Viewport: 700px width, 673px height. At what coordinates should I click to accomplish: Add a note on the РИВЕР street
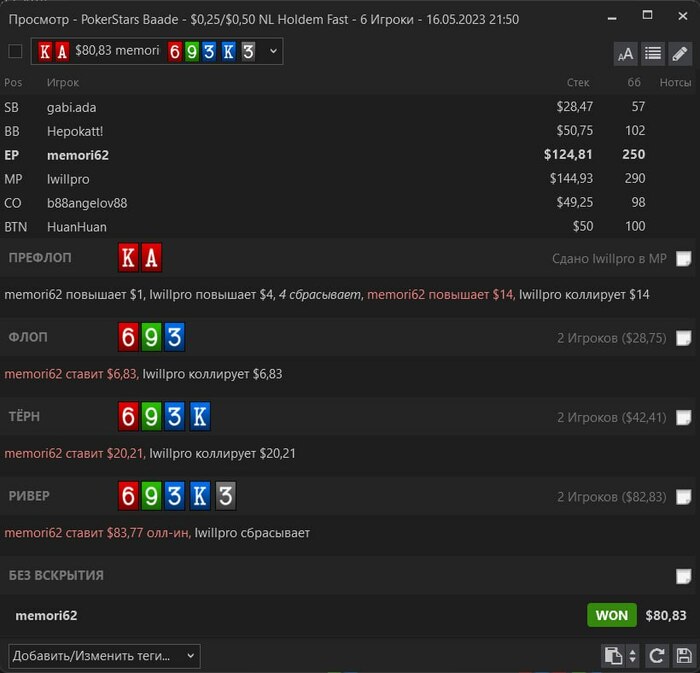[683, 496]
